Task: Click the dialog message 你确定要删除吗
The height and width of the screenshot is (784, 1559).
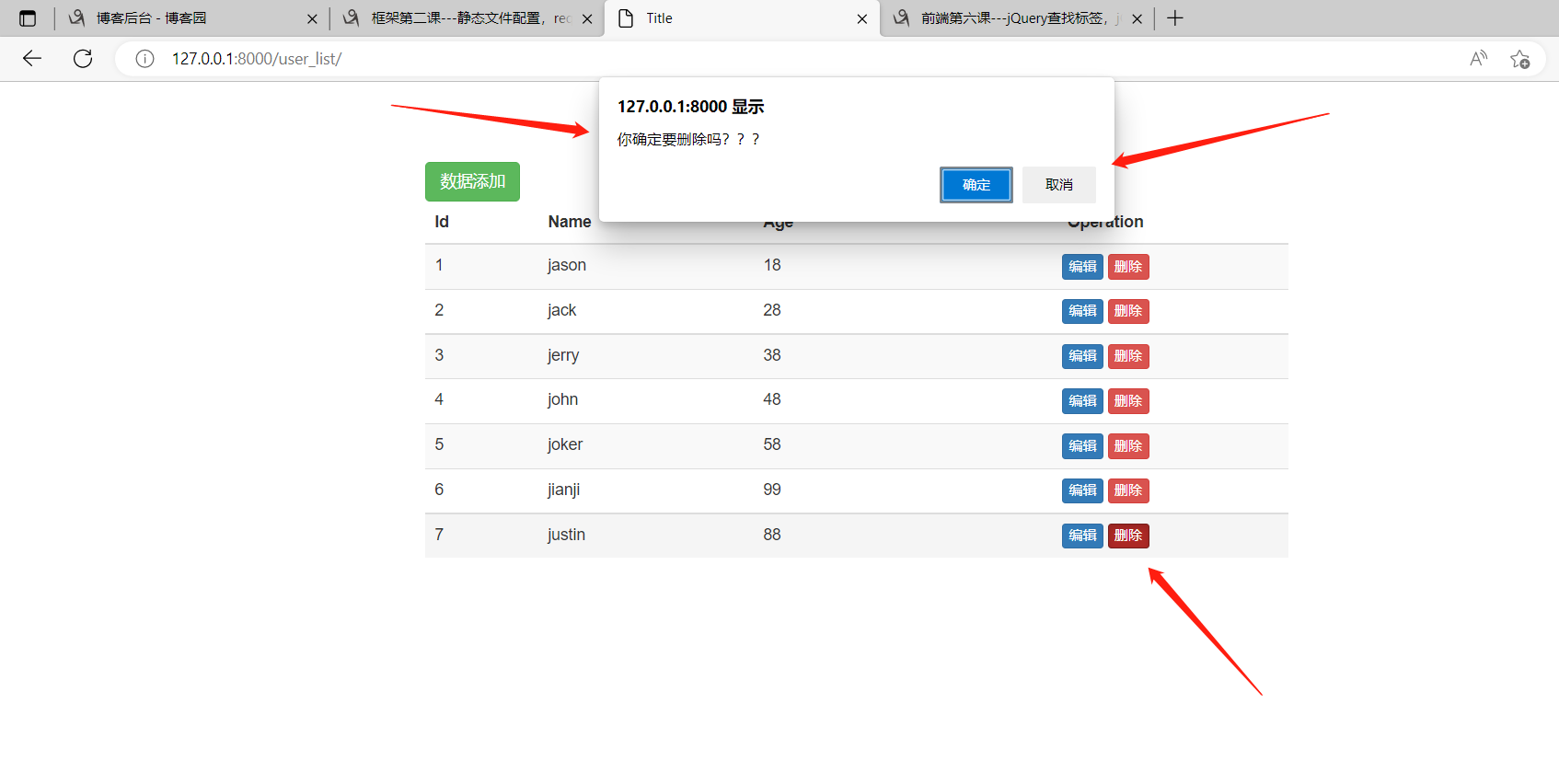Action: 688,139
